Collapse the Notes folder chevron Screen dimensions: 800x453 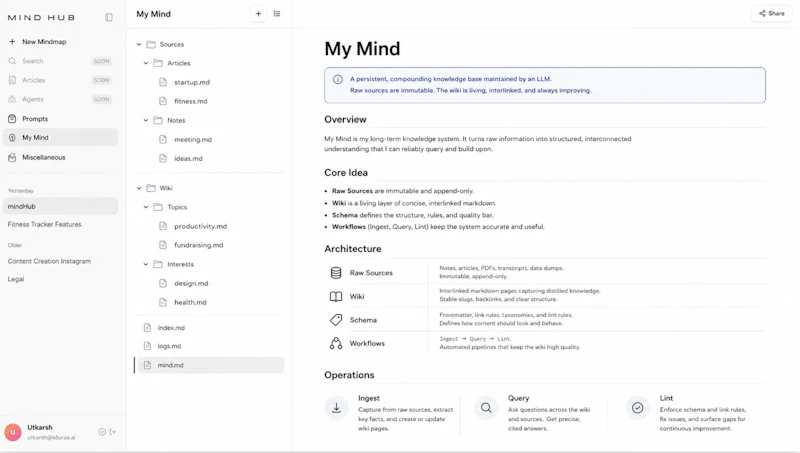pyautogui.click(x=146, y=120)
